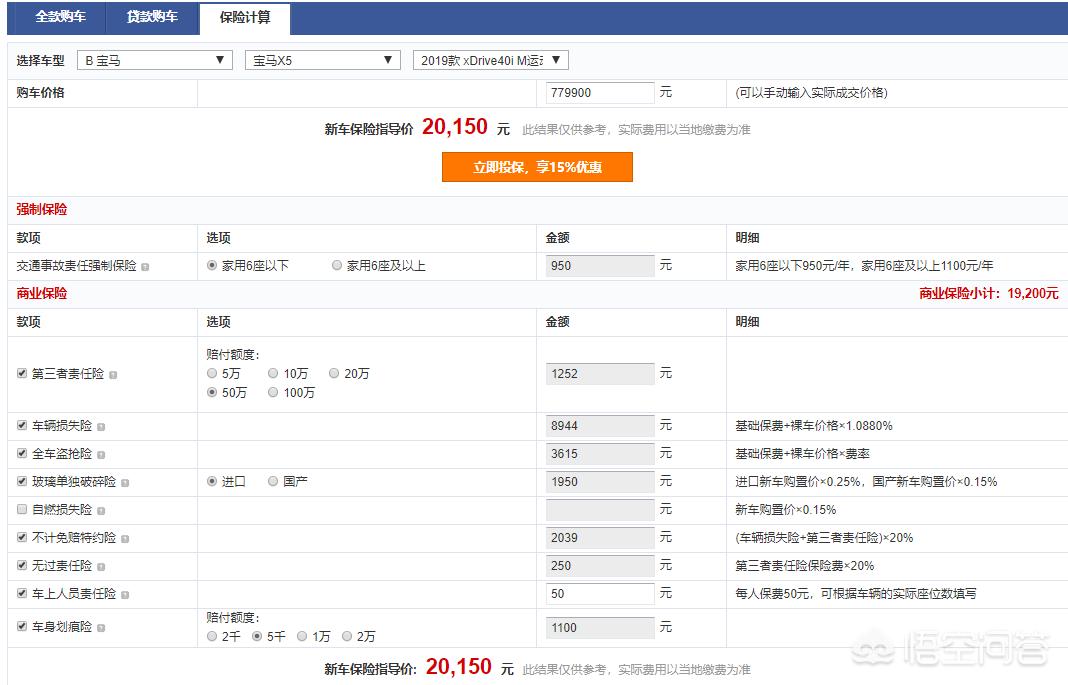Click the compulsory insurance amount field 950
Image resolution: width=1068 pixels, height=685 pixels.
600,266
